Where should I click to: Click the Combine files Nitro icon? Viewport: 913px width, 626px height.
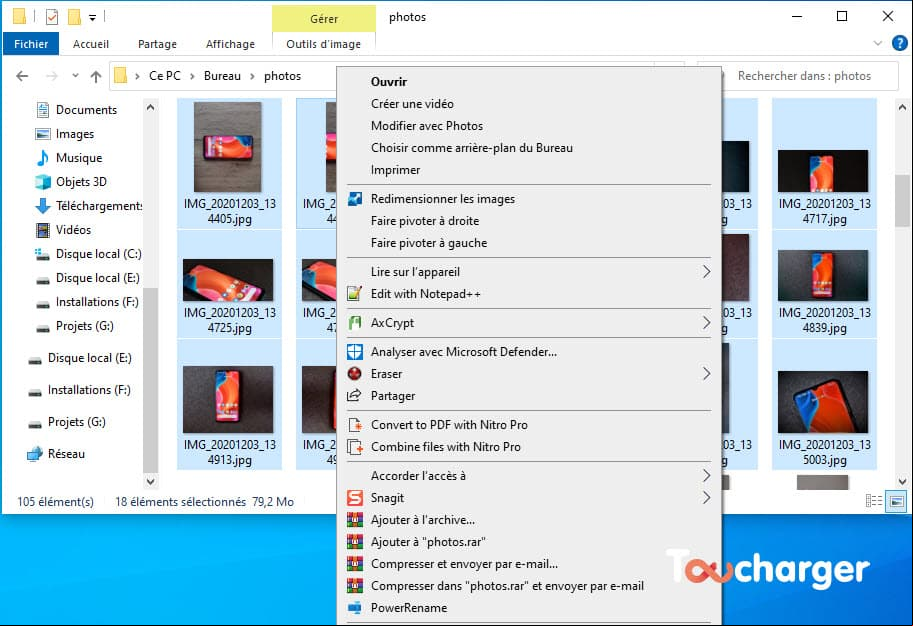pos(355,447)
